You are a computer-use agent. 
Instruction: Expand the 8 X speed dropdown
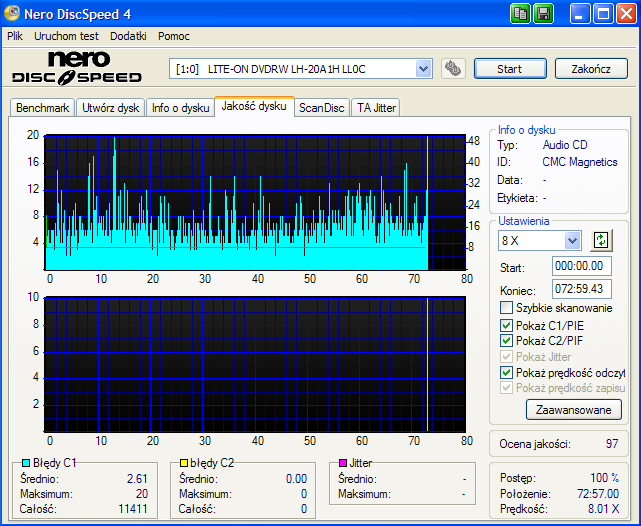coord(572,240)
